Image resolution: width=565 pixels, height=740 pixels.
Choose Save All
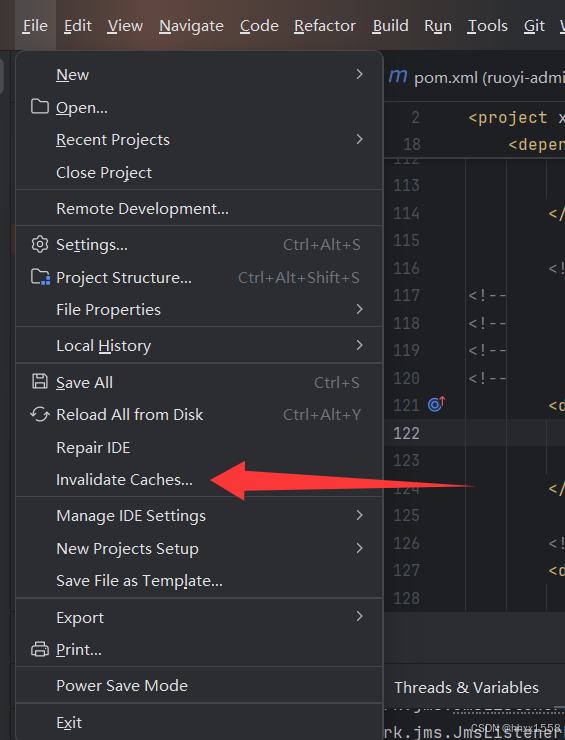click(199, 382)
